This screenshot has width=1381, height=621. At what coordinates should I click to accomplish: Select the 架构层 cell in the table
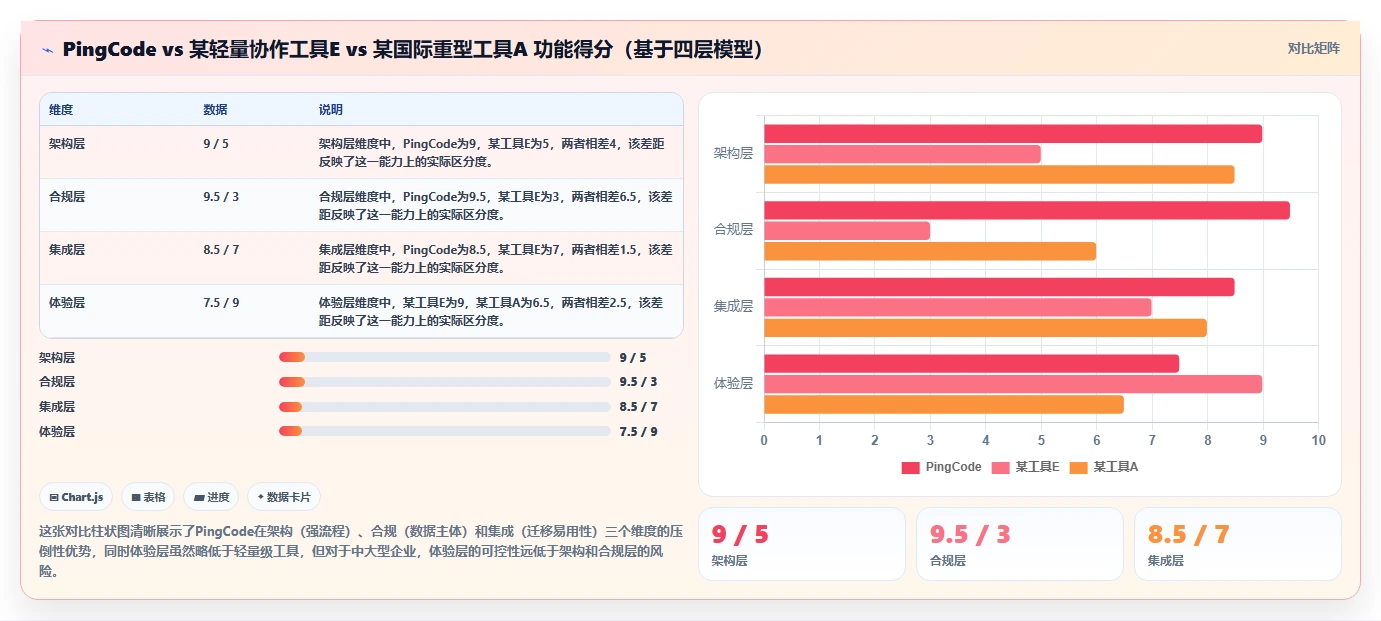[x=67, y=144]
